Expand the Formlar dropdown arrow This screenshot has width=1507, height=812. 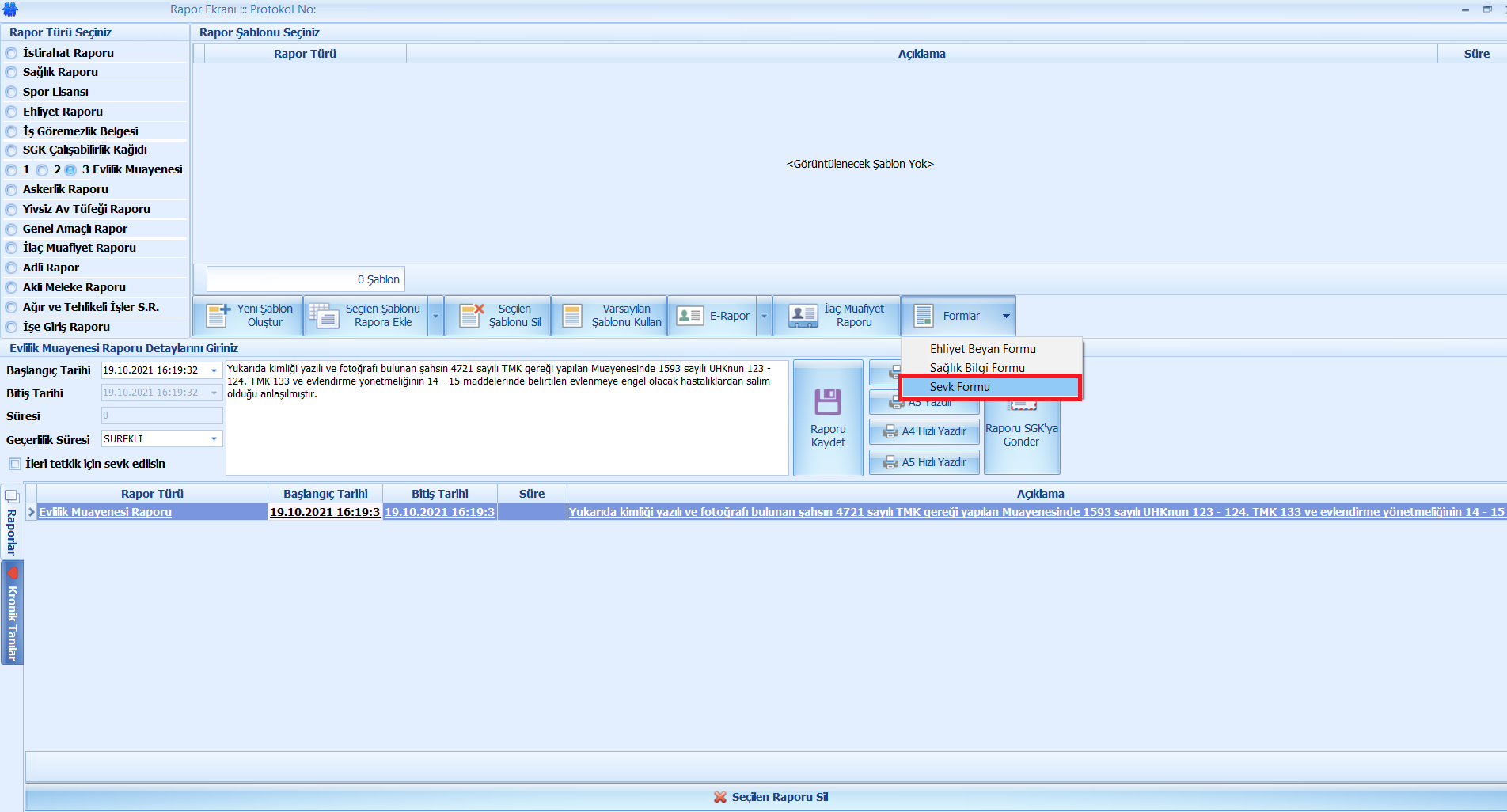[x=1006, y=316]
